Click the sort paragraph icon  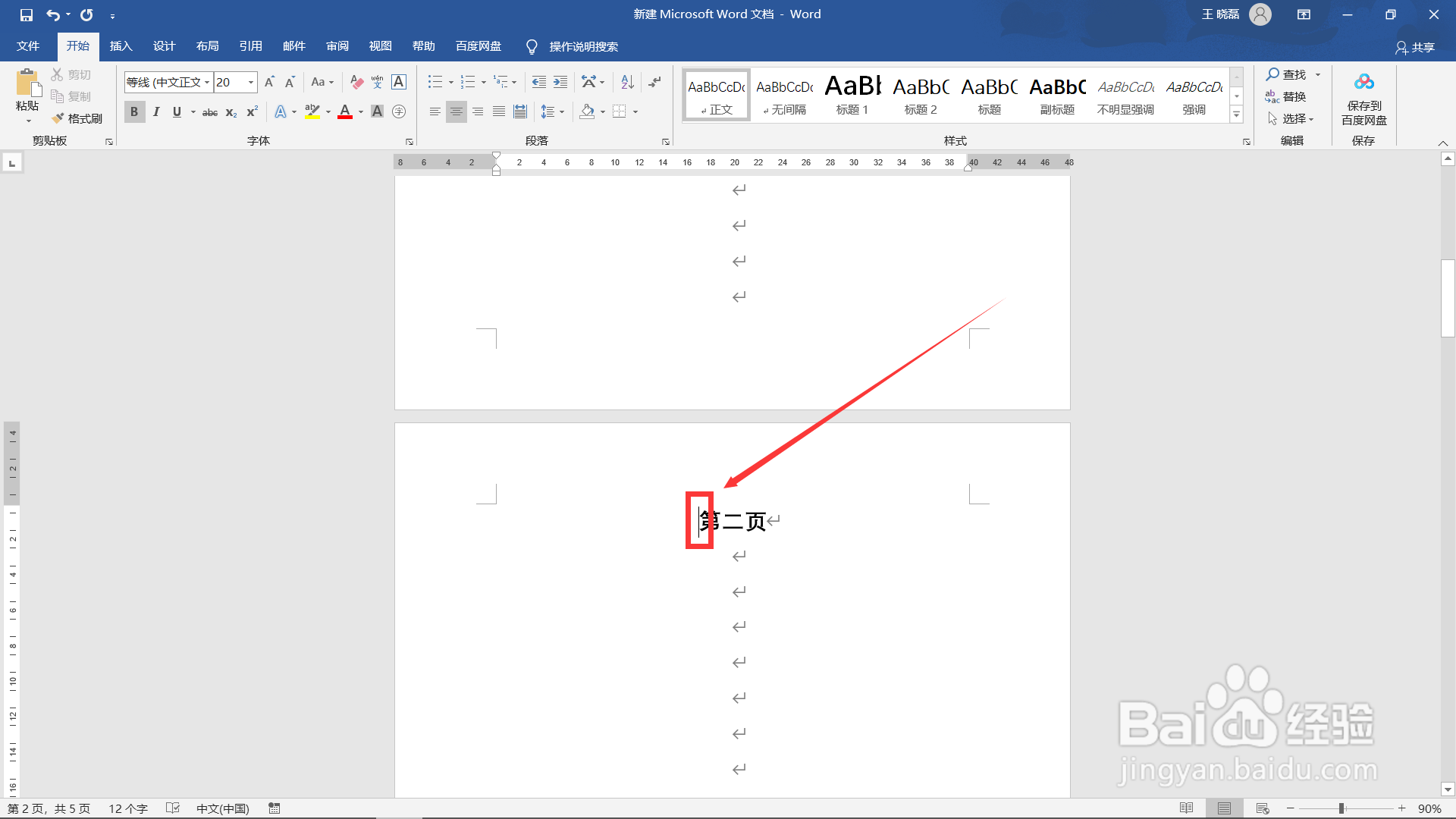(x=627, y=82)
